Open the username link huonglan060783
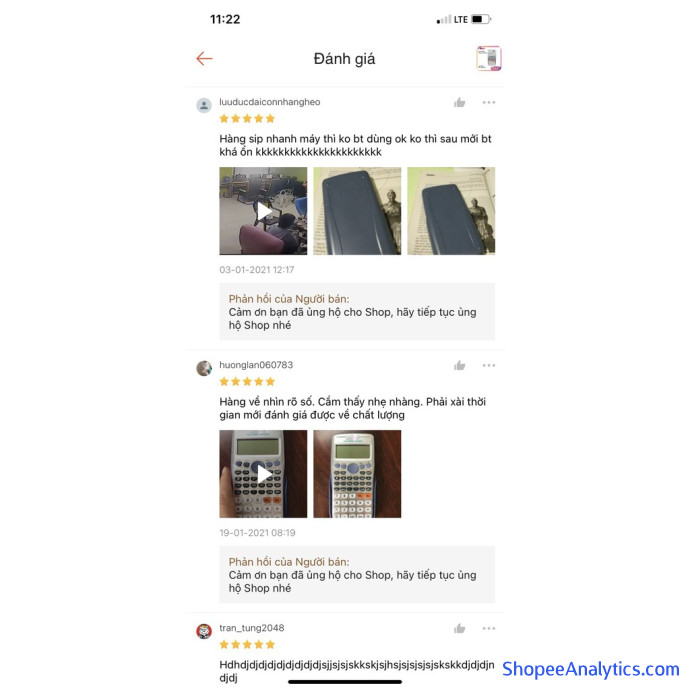Viewport: 690px width, 690px height. click(256, 365)
